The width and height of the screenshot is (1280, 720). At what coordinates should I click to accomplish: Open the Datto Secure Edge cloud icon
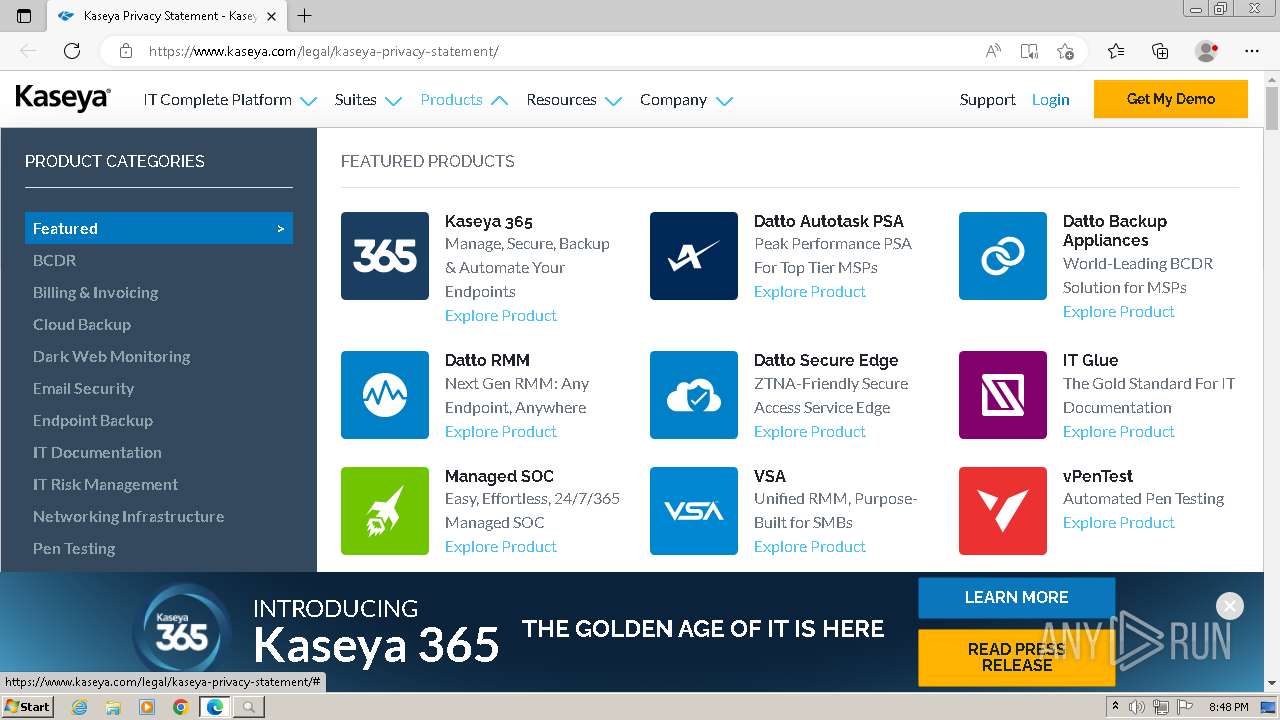coord(694,395)
